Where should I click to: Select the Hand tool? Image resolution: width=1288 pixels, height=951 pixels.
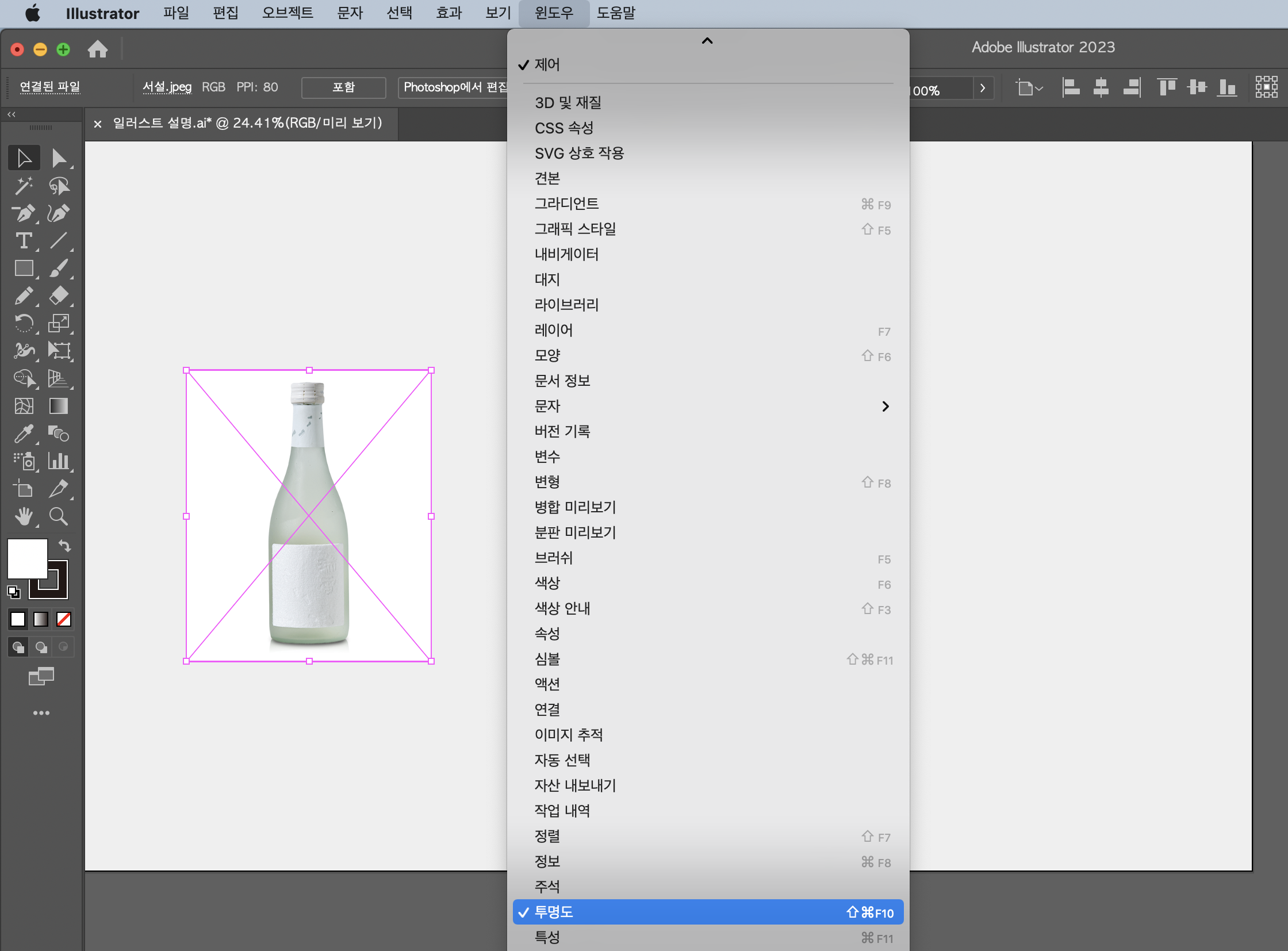pos(24,516)
